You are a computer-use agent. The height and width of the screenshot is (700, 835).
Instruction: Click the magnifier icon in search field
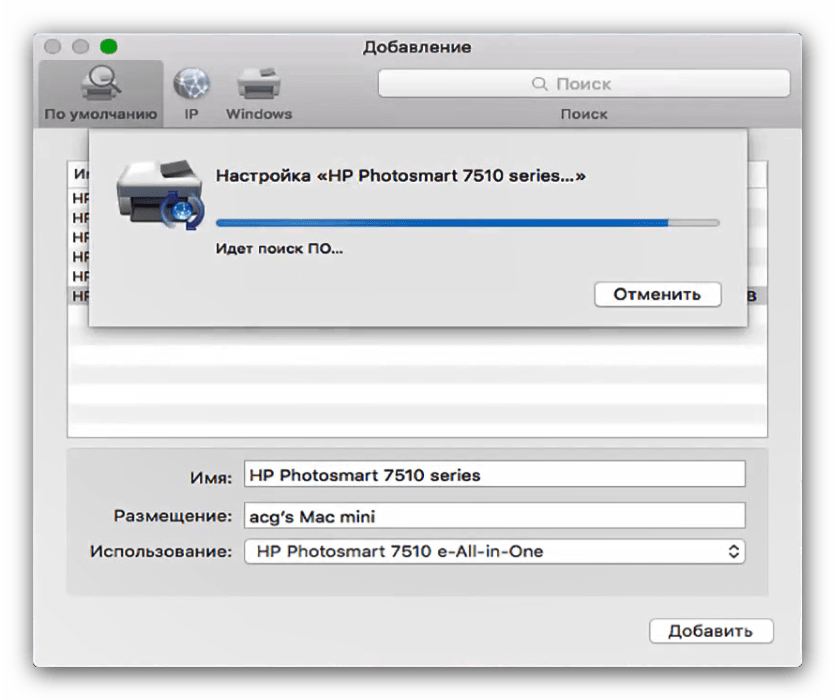[540, 84]
